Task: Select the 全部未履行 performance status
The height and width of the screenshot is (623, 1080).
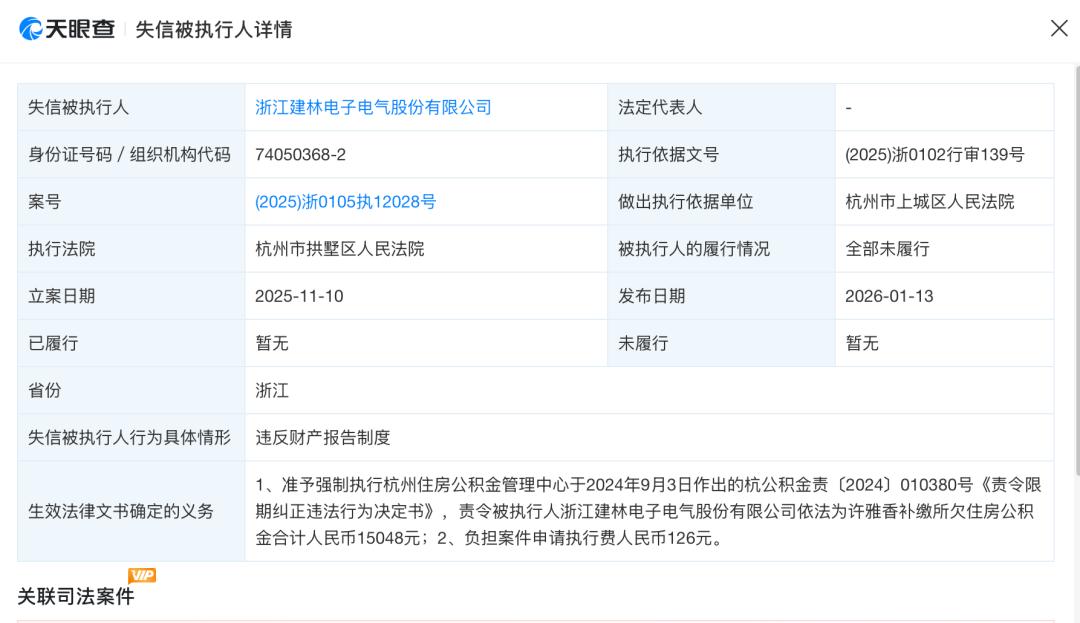Action: pos(887,249)
